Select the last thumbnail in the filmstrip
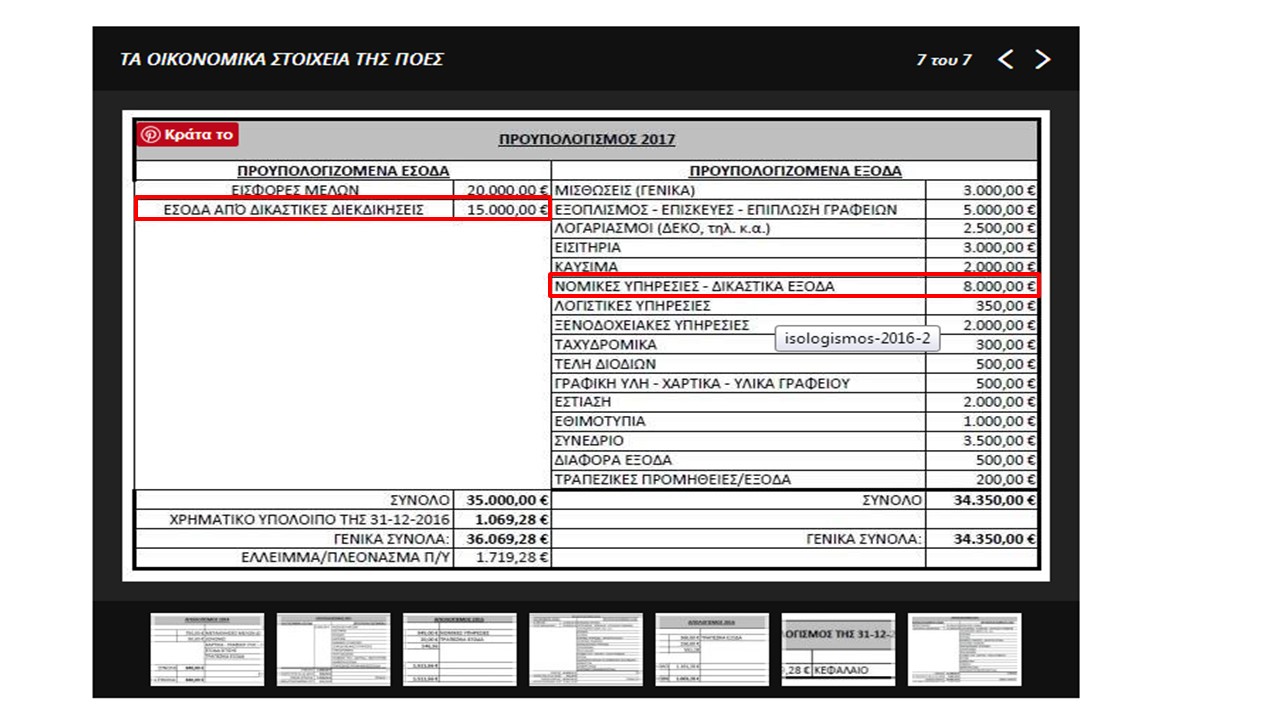 pyautogui.click(x=964, y=649)
